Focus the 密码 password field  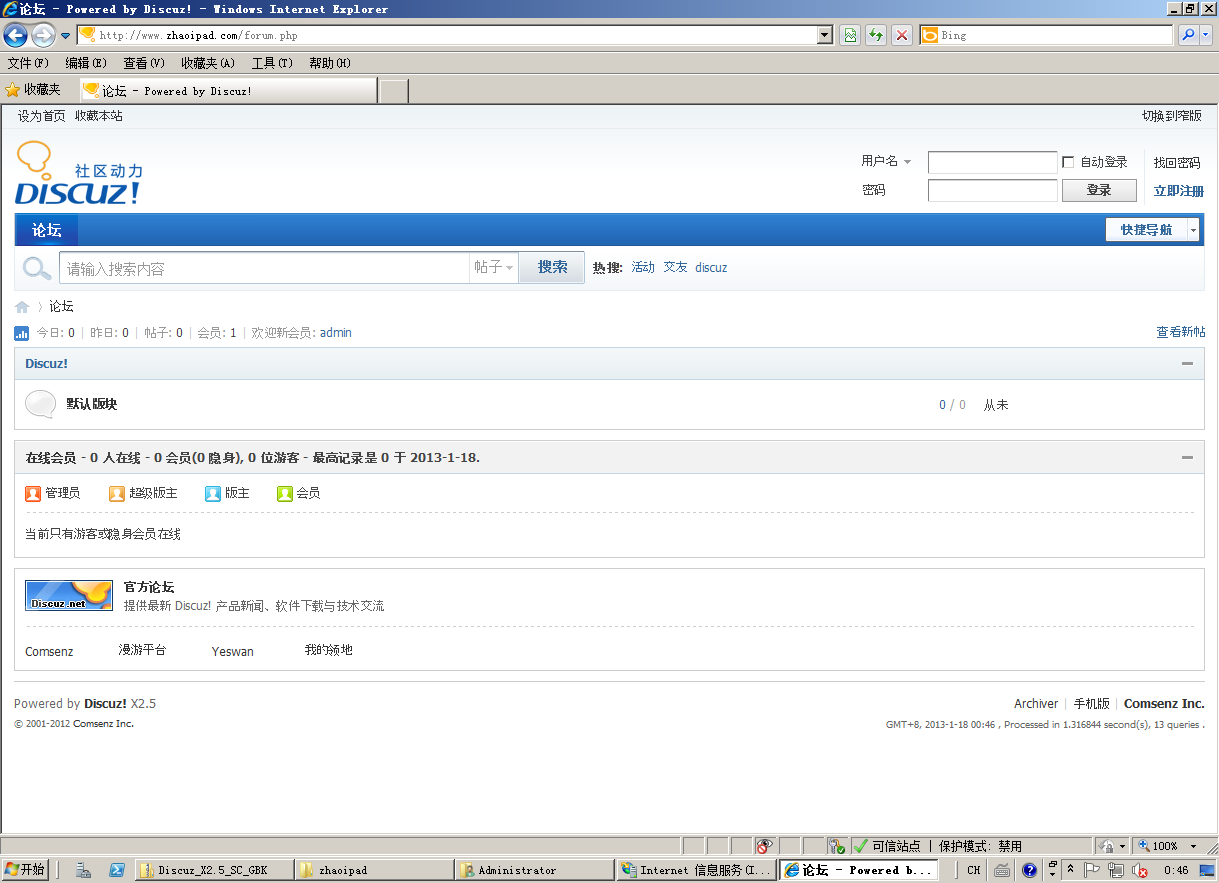tap(992, 190)
